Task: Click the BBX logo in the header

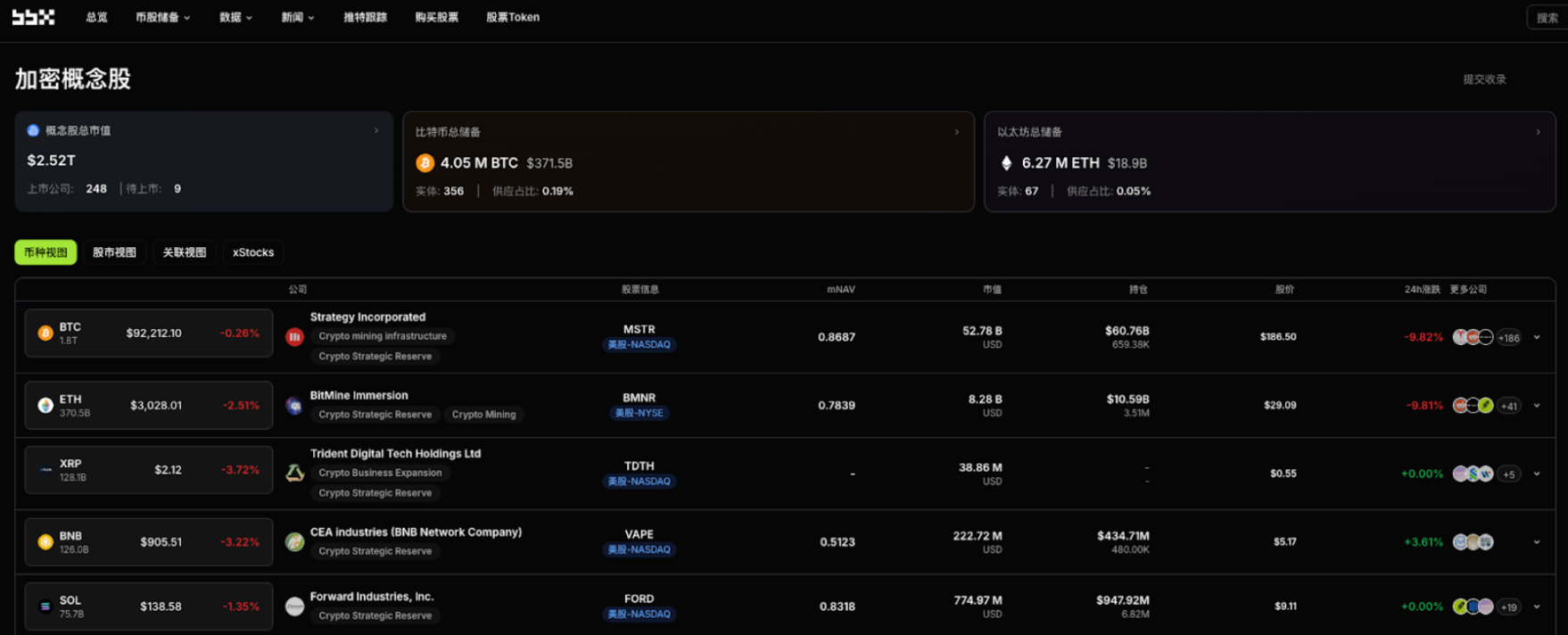Action: [x=33, y=17]
